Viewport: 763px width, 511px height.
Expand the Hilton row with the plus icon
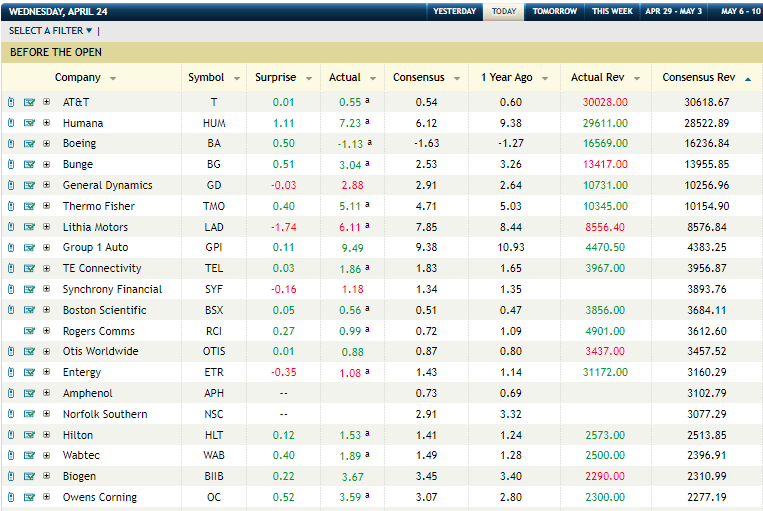coord(47,435)
